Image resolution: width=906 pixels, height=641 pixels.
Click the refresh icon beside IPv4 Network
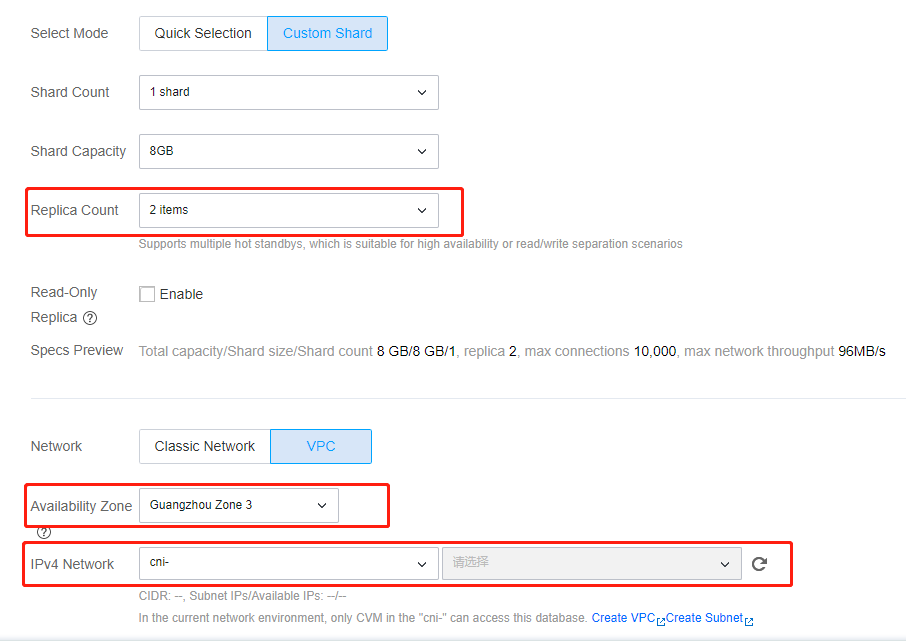point(759,564)
